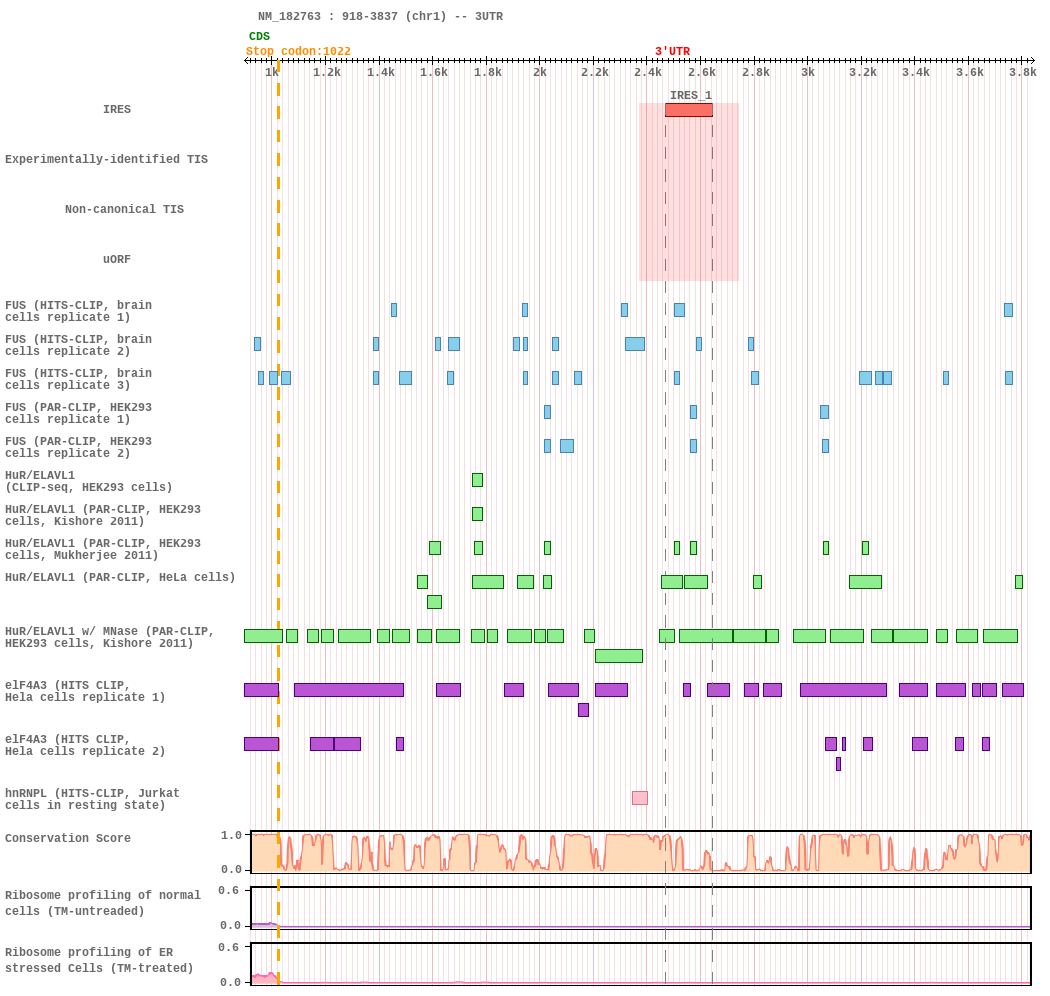The width and height of the screenshot is (1050, 996).
Task: Select the Conservation Score track label
Action: pos(68,838)
